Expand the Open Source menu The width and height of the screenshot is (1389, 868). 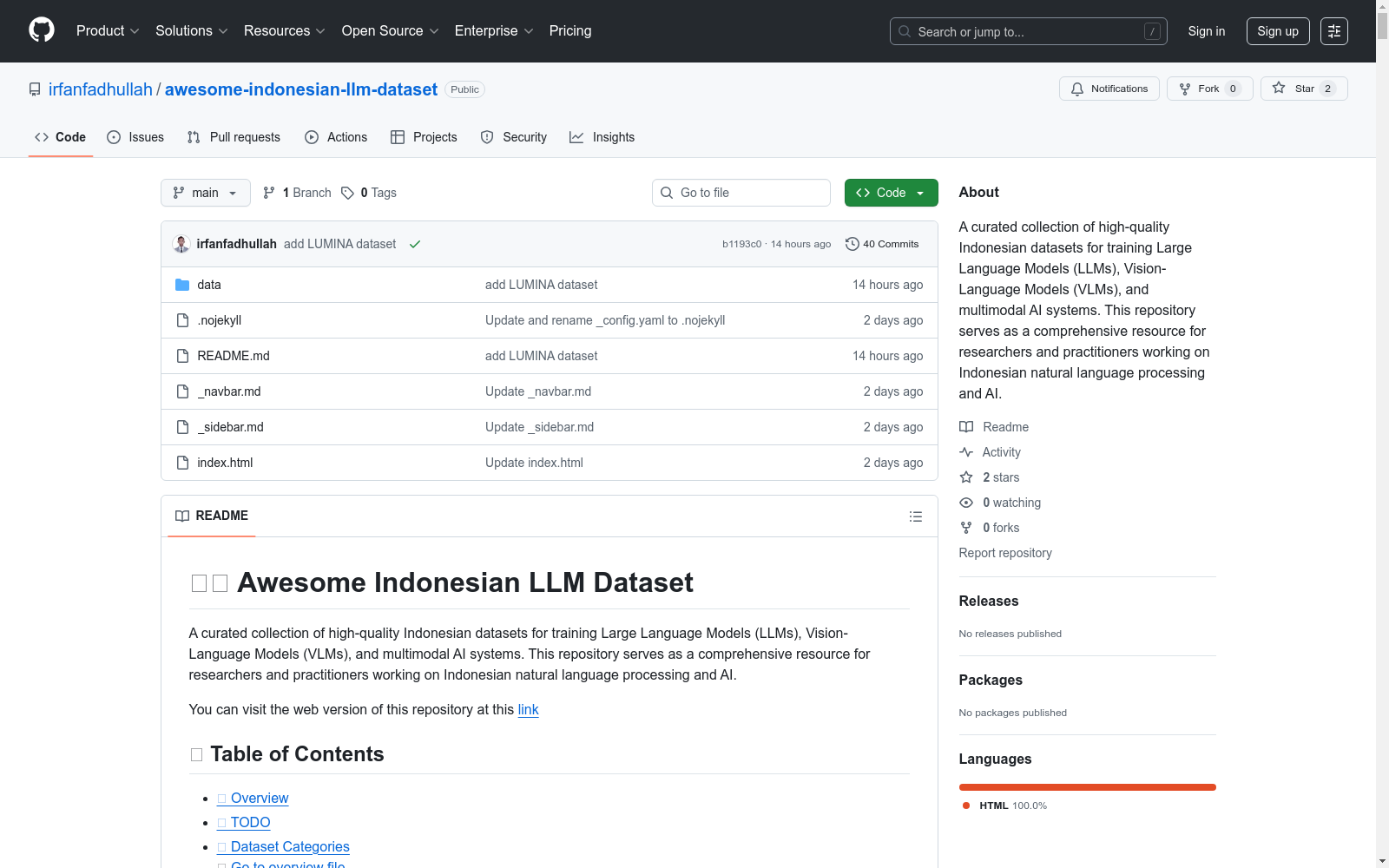[391, 30]
